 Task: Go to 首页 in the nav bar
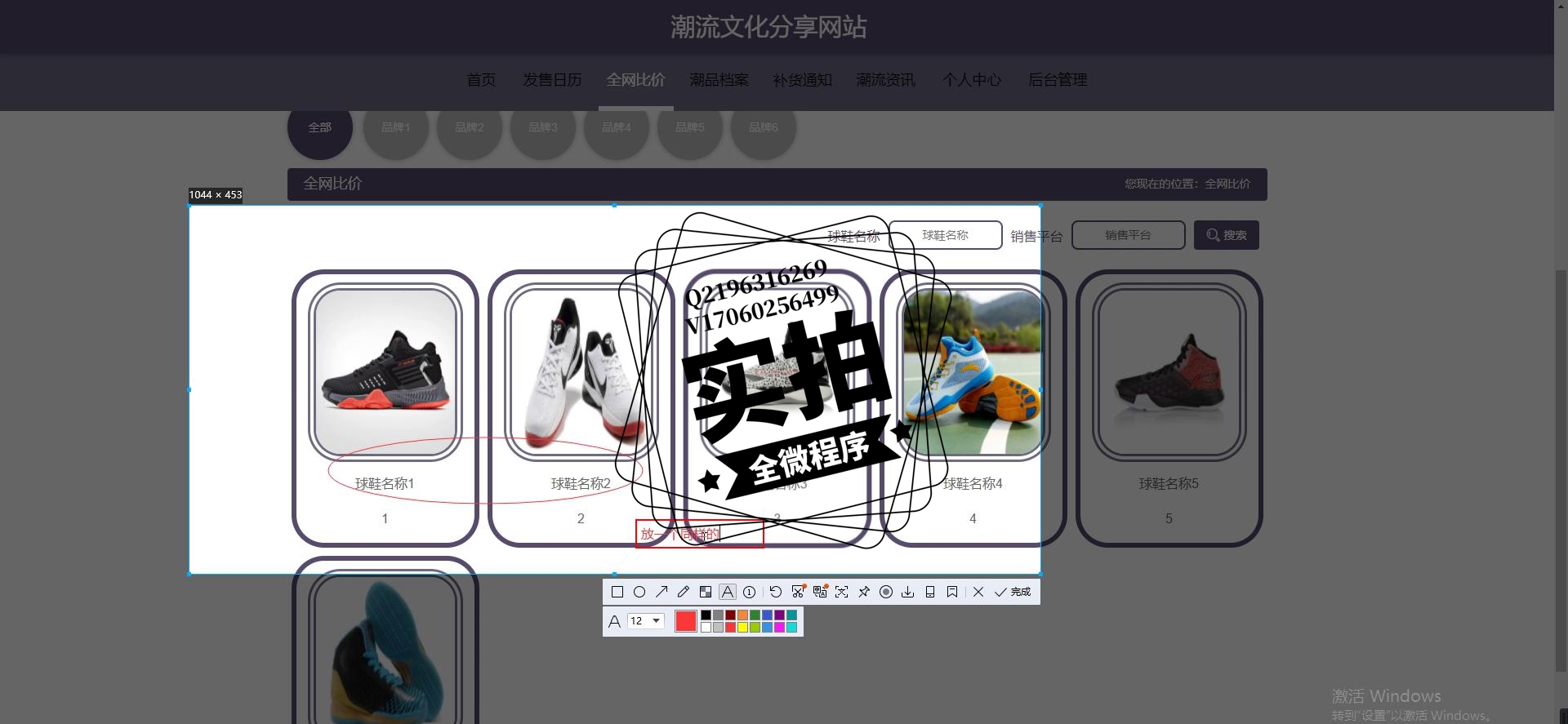point(481,80)
